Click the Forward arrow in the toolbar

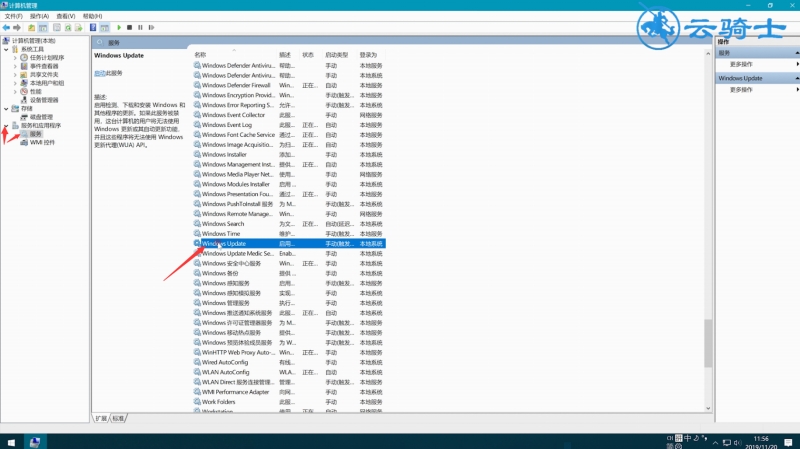(x=17, y=28)
